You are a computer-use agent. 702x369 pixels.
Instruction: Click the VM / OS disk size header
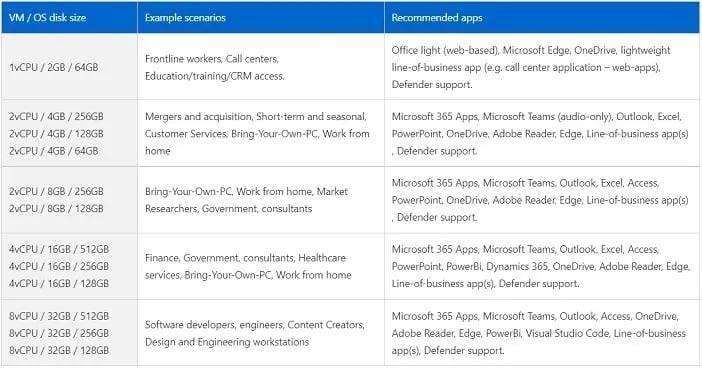click(47, 17)
